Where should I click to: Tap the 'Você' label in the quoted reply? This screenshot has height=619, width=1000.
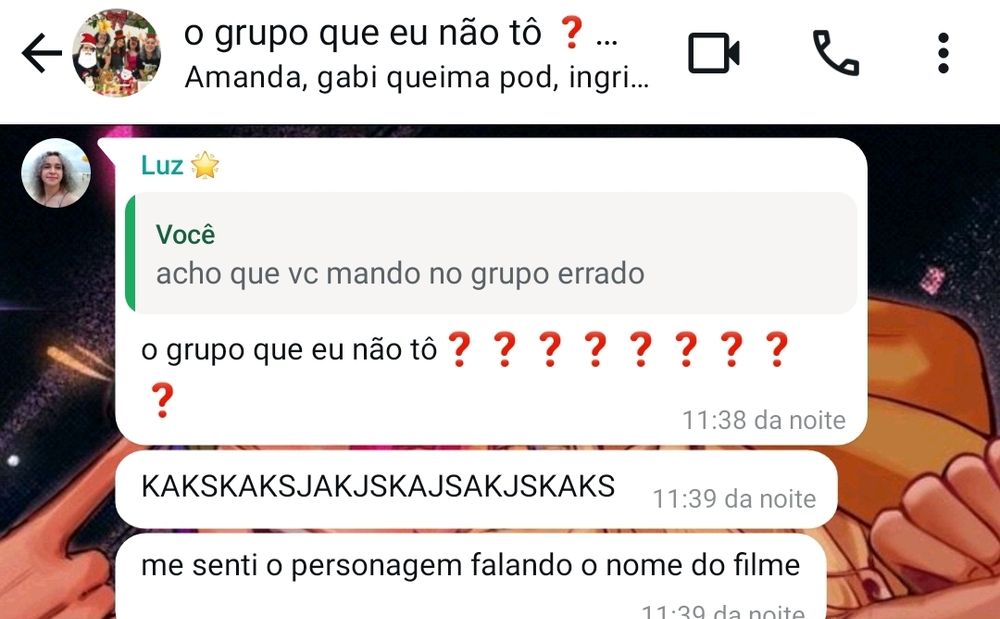coord(185,235)
